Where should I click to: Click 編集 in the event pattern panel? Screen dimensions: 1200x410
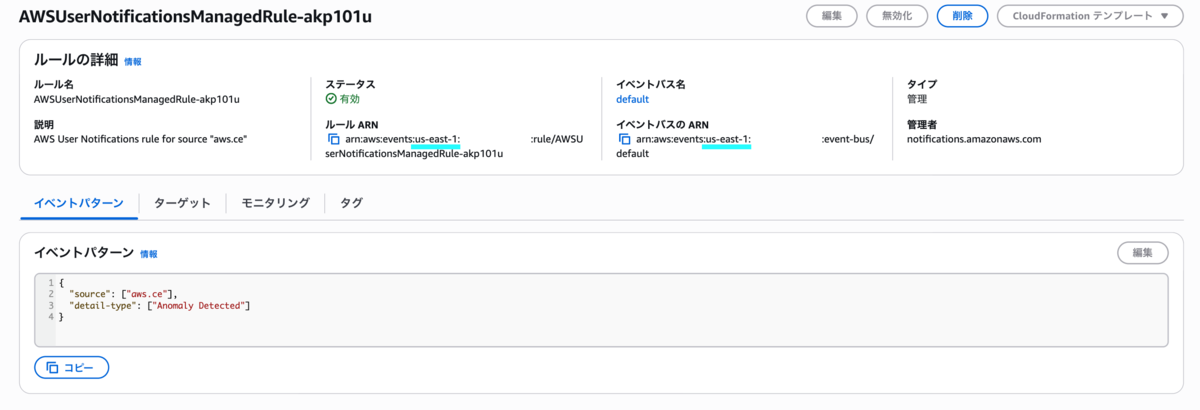point(1142,254)
